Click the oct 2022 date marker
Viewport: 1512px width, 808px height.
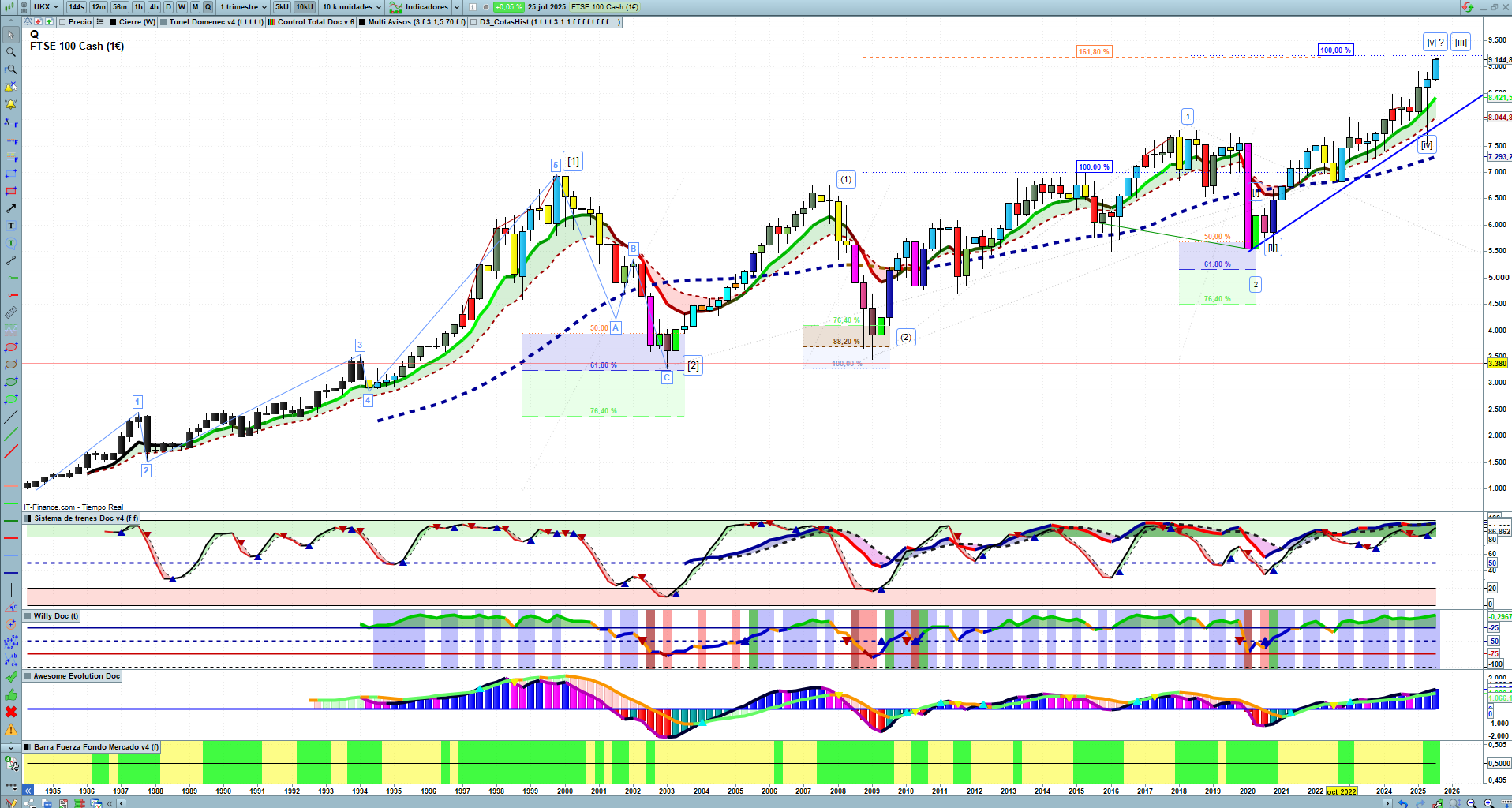(x=1342, y=791)
